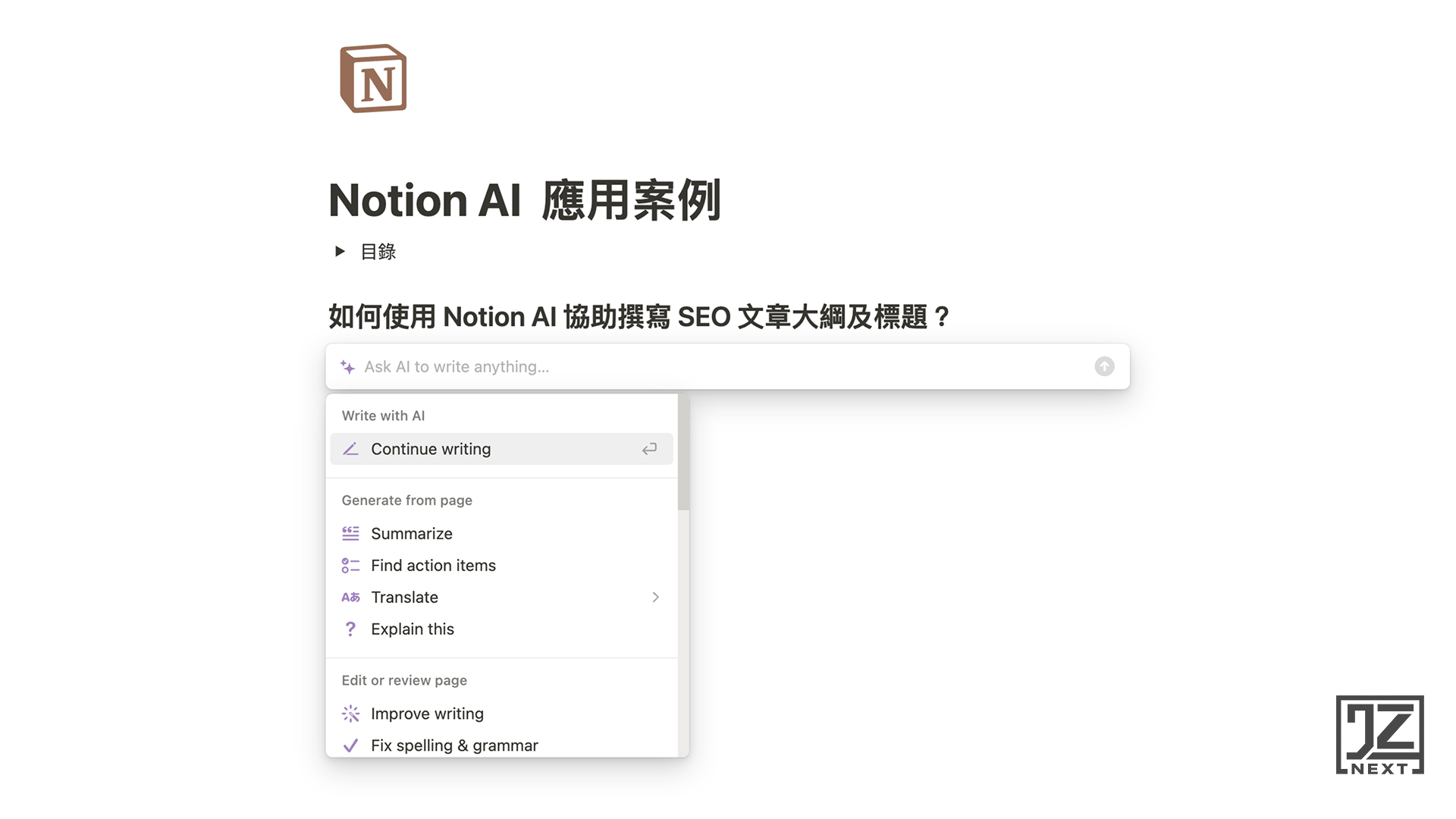Click the AI menu vertical scrollbar
The width and height of the screenshot is (1456, 819).
[x=683, y=455]
